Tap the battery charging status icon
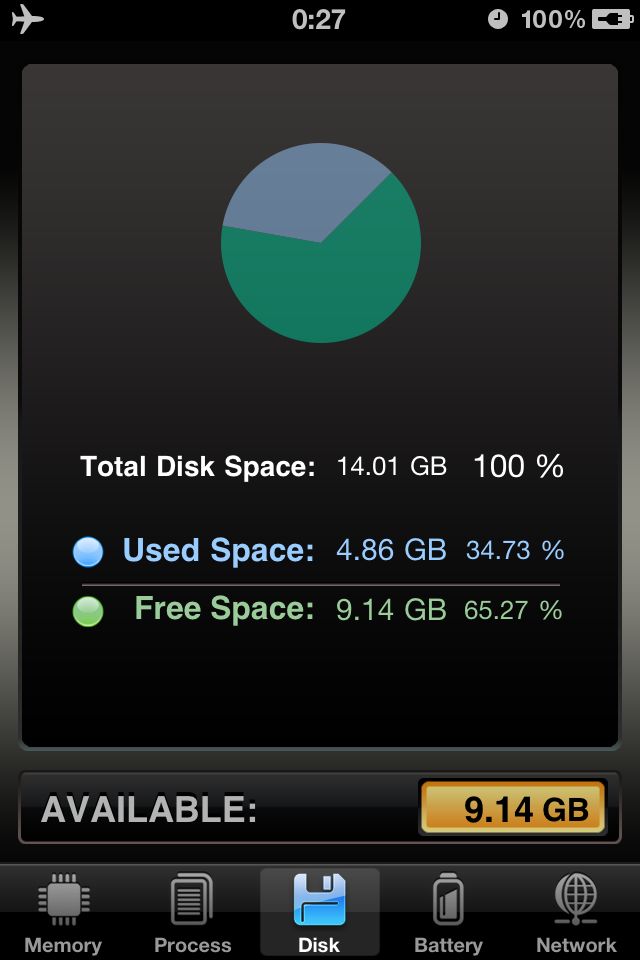Image resolution: width=640 pixels, height=960 pixels. [612, 19]
